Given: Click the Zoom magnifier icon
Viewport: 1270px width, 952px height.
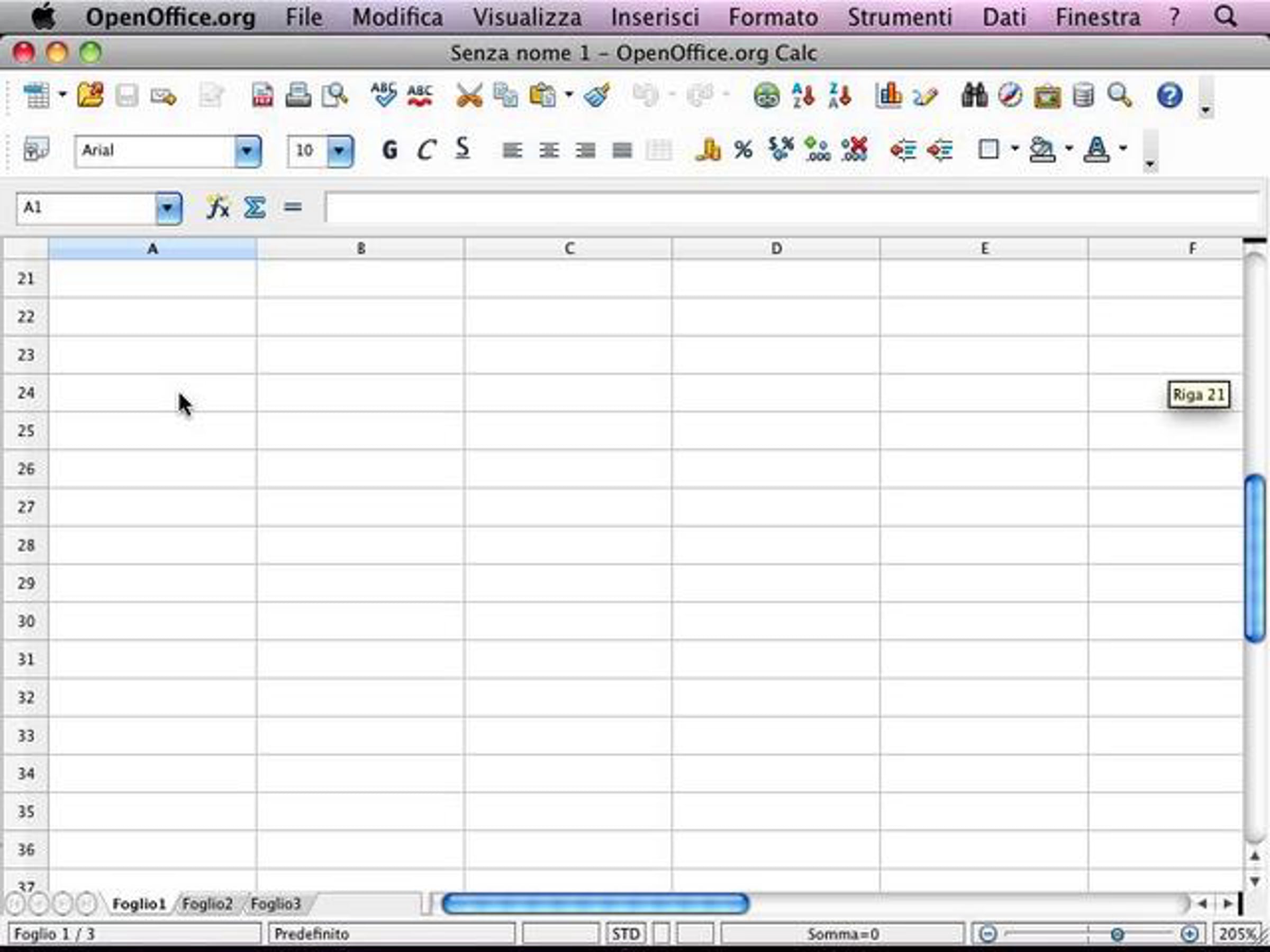Looking at the screenshot, I should pyautogui.click(x=1120, y=95).
